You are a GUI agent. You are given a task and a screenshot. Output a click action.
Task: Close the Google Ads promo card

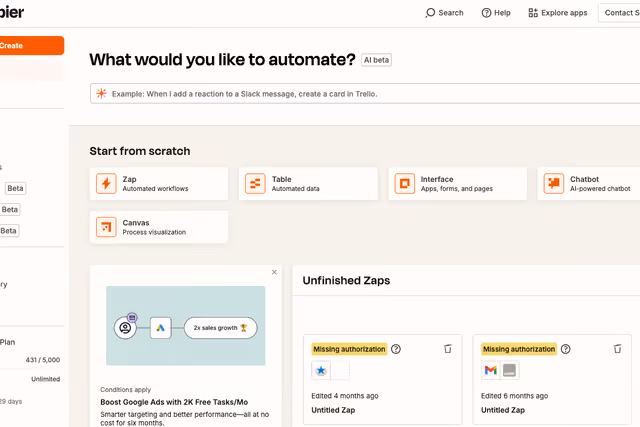274,272
